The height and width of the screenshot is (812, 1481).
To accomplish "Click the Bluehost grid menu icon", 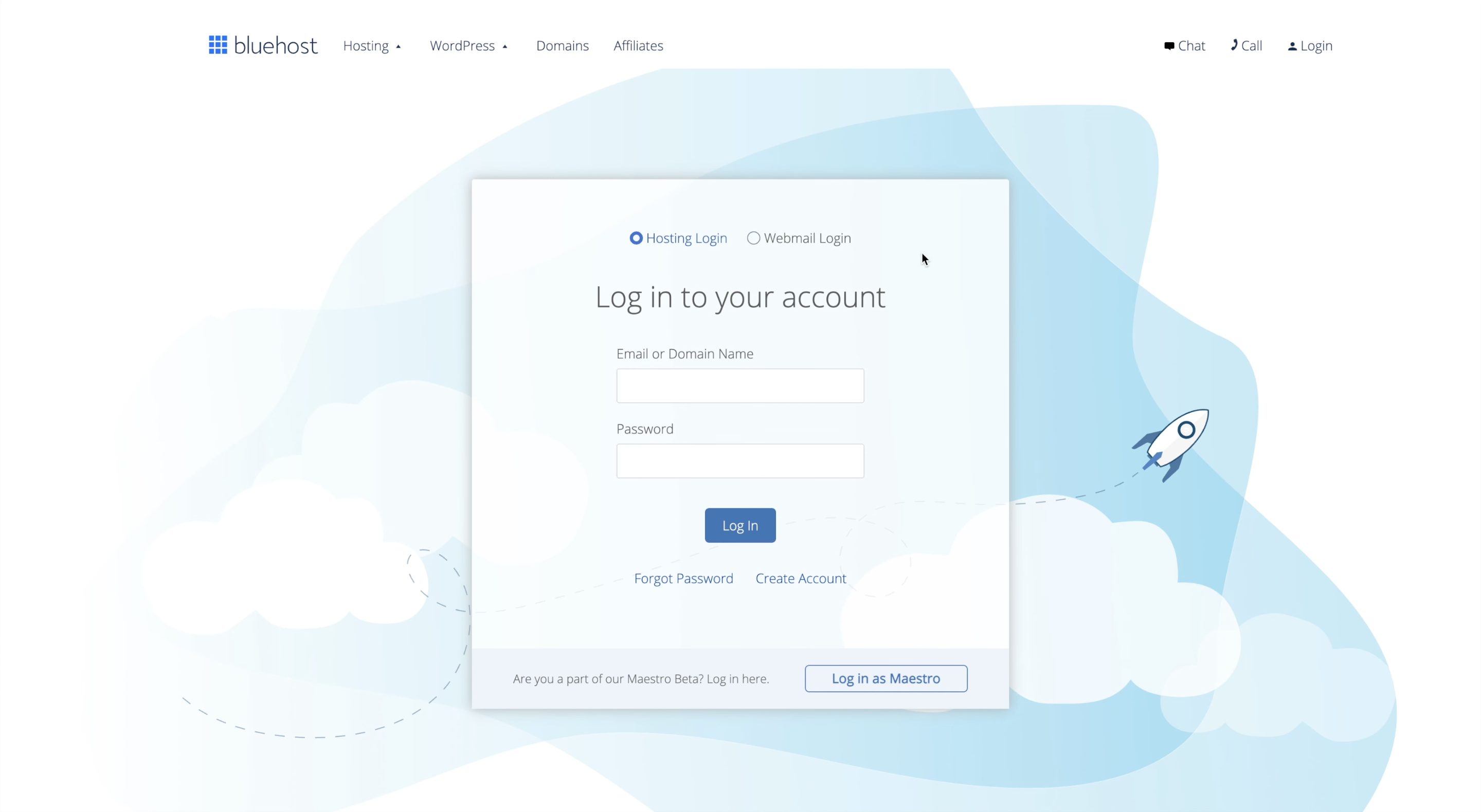I will (x=217, y=44).
